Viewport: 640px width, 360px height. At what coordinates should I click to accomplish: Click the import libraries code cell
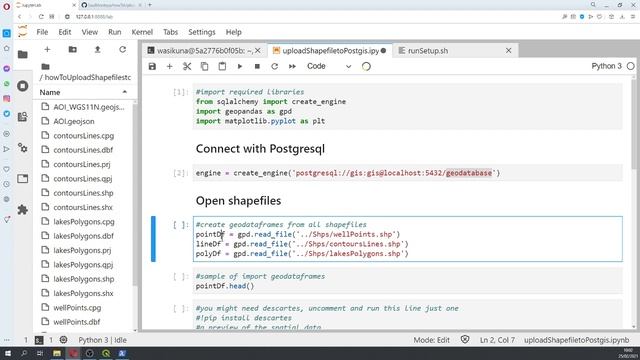[407, 107]
